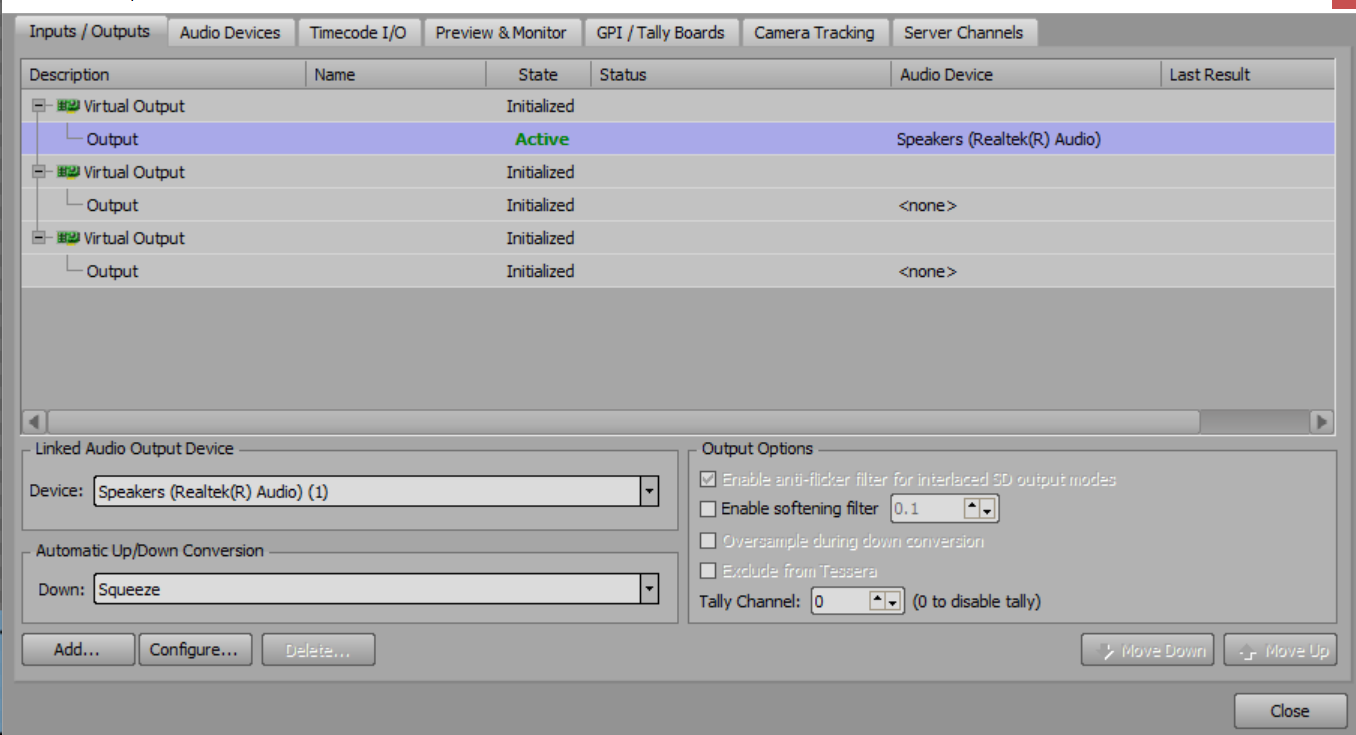Screen dimensions: 1356x735
Task: Switch to the Inputs / Outputs tab
Action: 90,31
